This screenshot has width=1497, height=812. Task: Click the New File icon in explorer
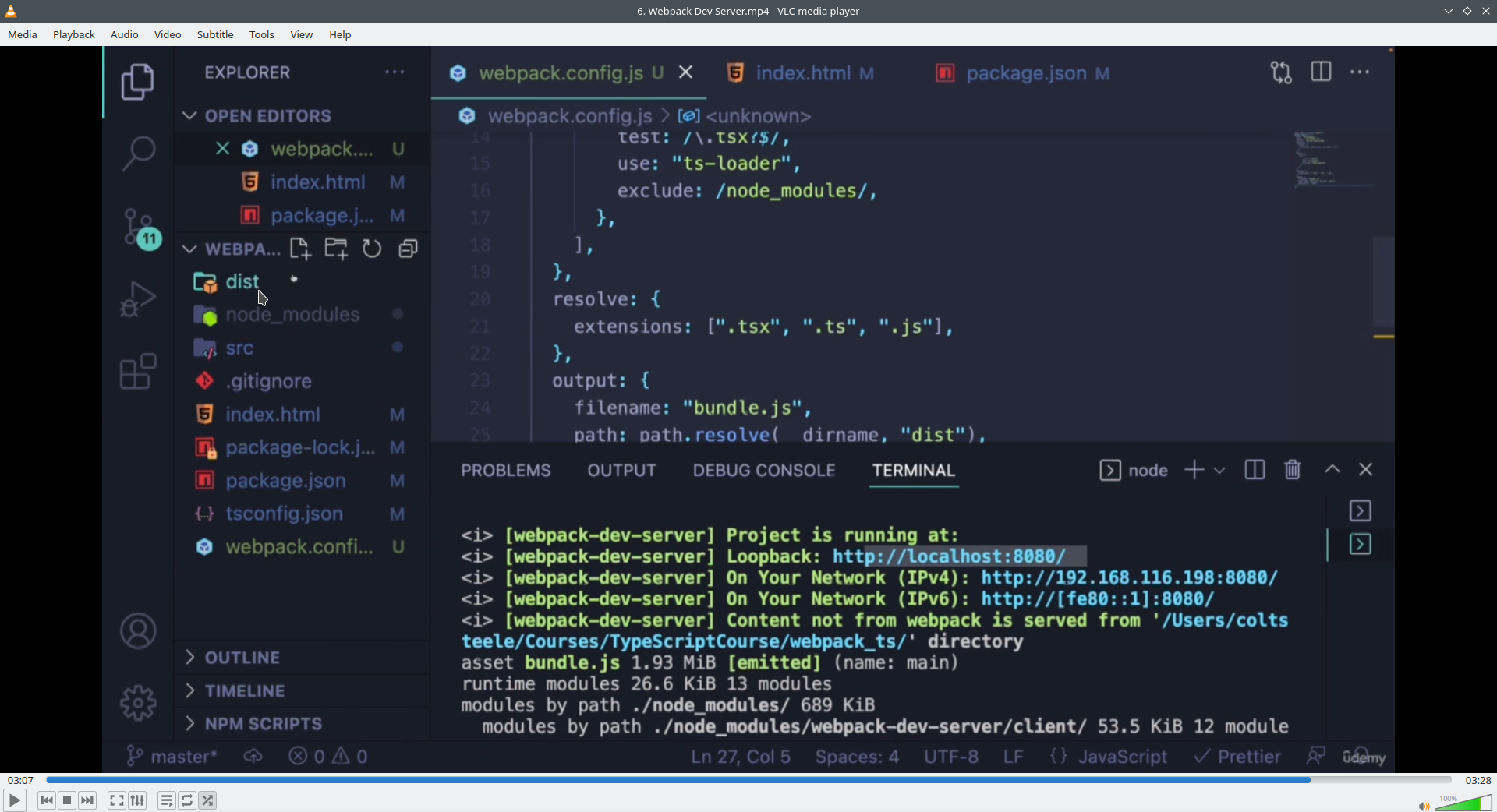pos(300,249)
